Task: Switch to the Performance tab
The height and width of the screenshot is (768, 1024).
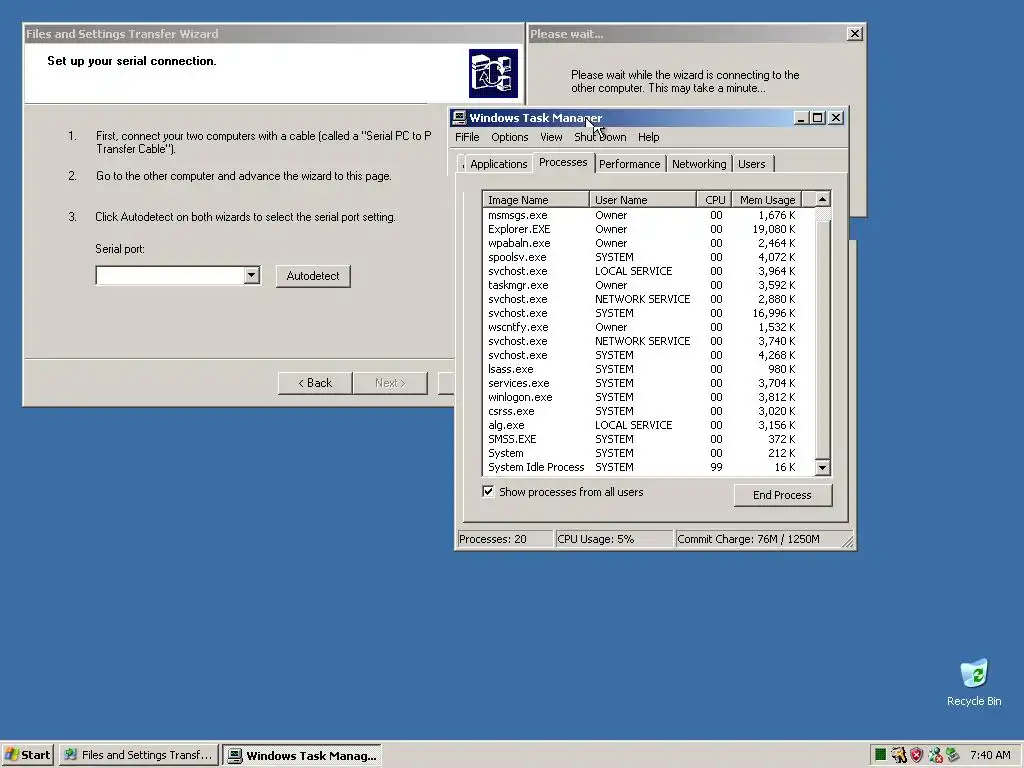Action: (x=630, y=164)
